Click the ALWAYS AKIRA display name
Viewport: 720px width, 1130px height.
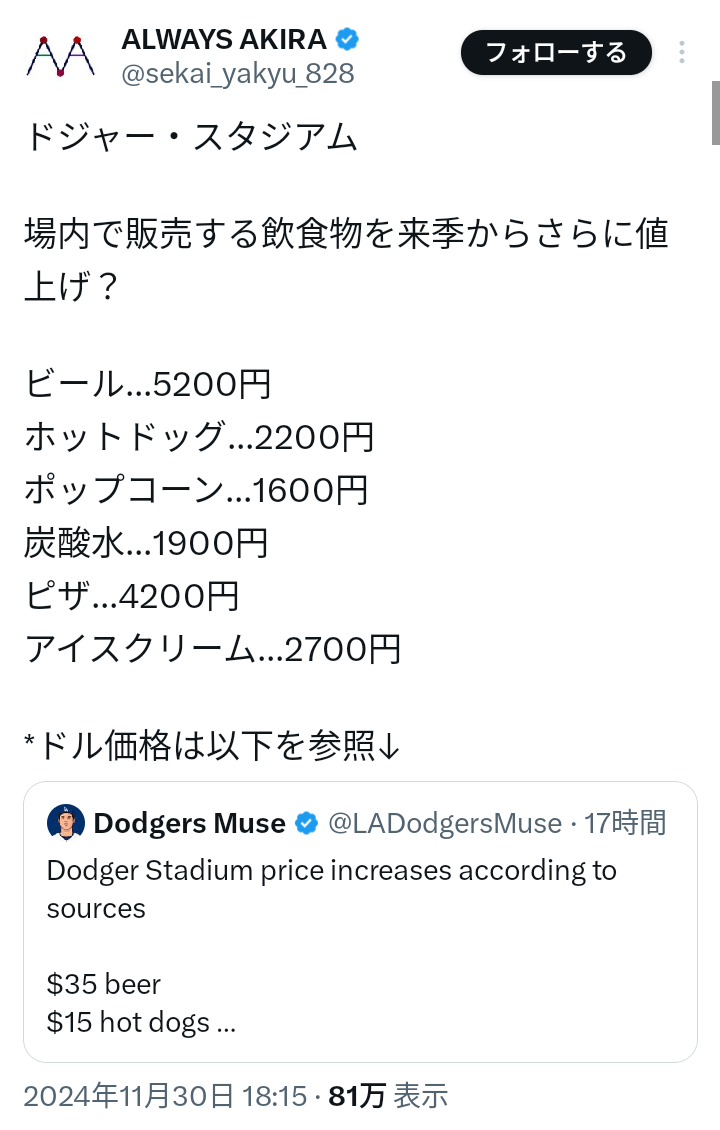[x=224, y=40]
